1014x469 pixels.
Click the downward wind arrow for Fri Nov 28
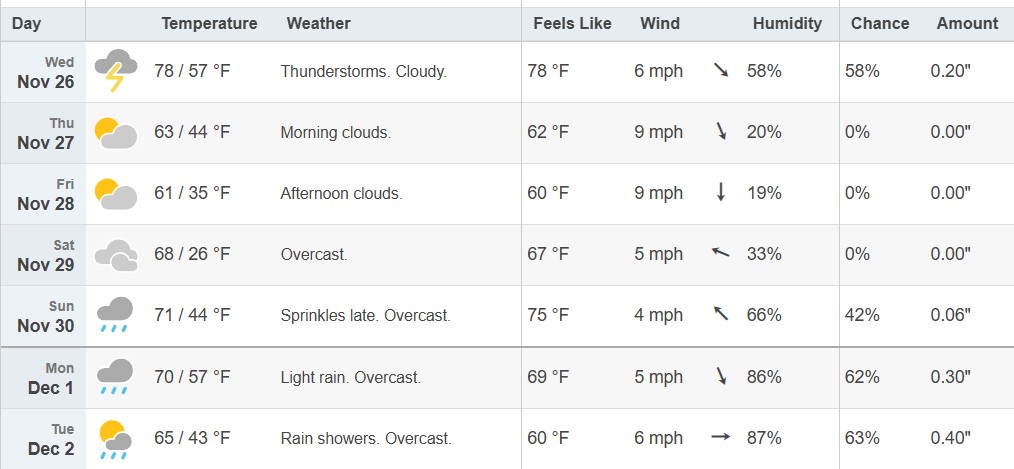click(x=720, y=193)
